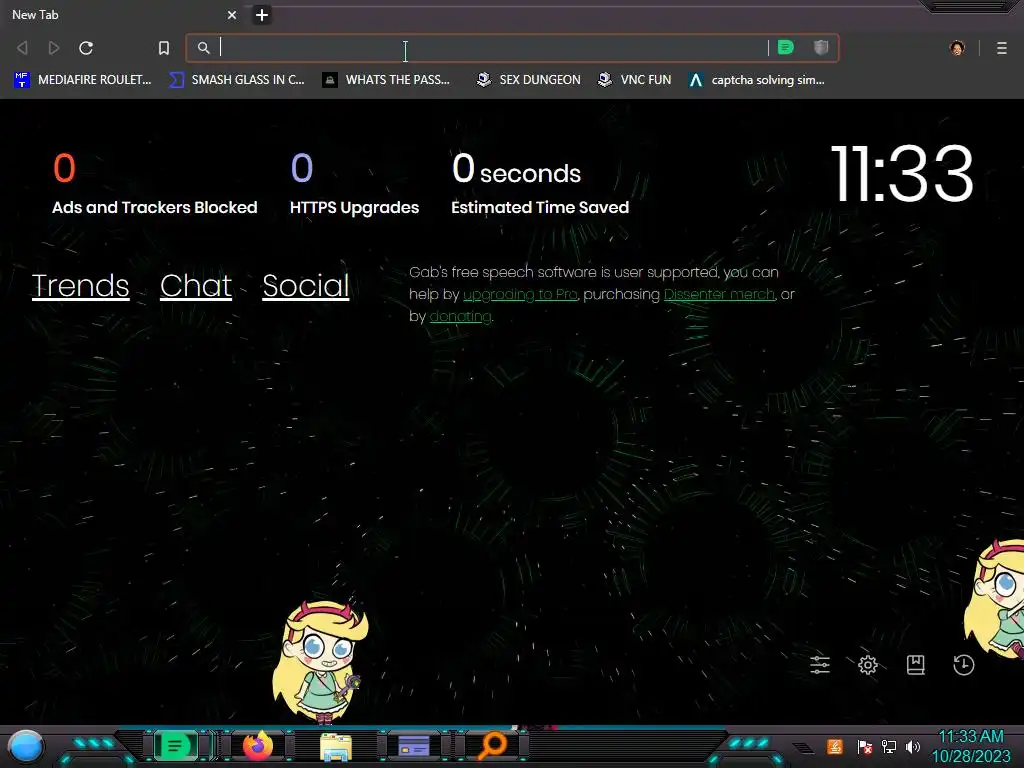Follow the upgrading to Pro link
The height and width of the screenshot is (768, 1024).
520,295
